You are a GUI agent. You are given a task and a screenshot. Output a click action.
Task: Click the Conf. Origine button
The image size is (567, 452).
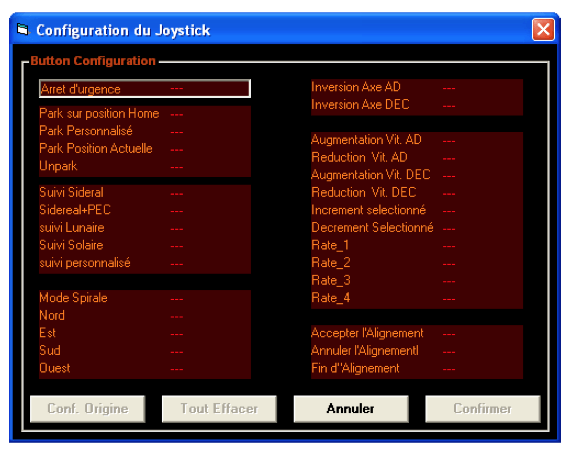tap(88, 409)
